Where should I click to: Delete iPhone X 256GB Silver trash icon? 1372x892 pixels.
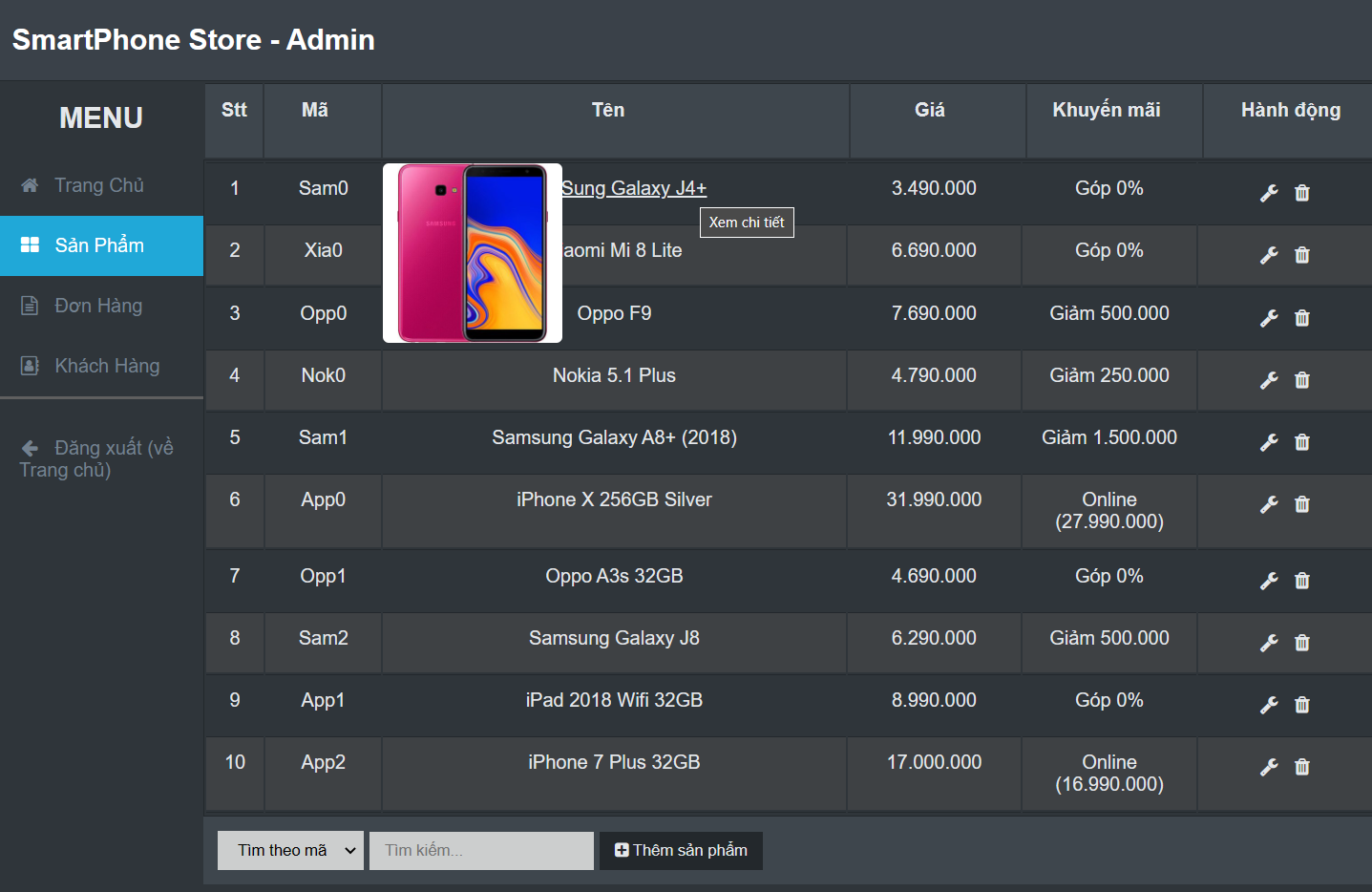coord(1302,504)
